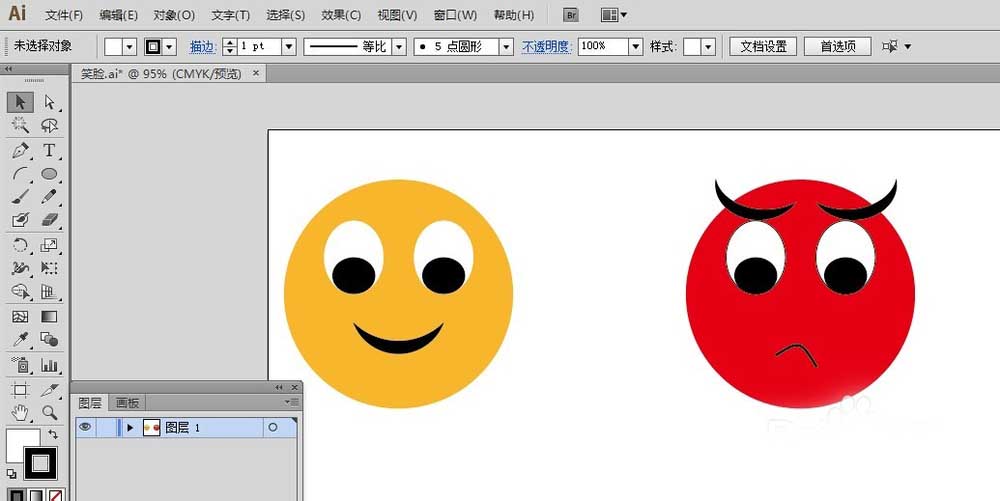Select the Pencil tool
The image size is (1000, 501).
coord(49,197)
